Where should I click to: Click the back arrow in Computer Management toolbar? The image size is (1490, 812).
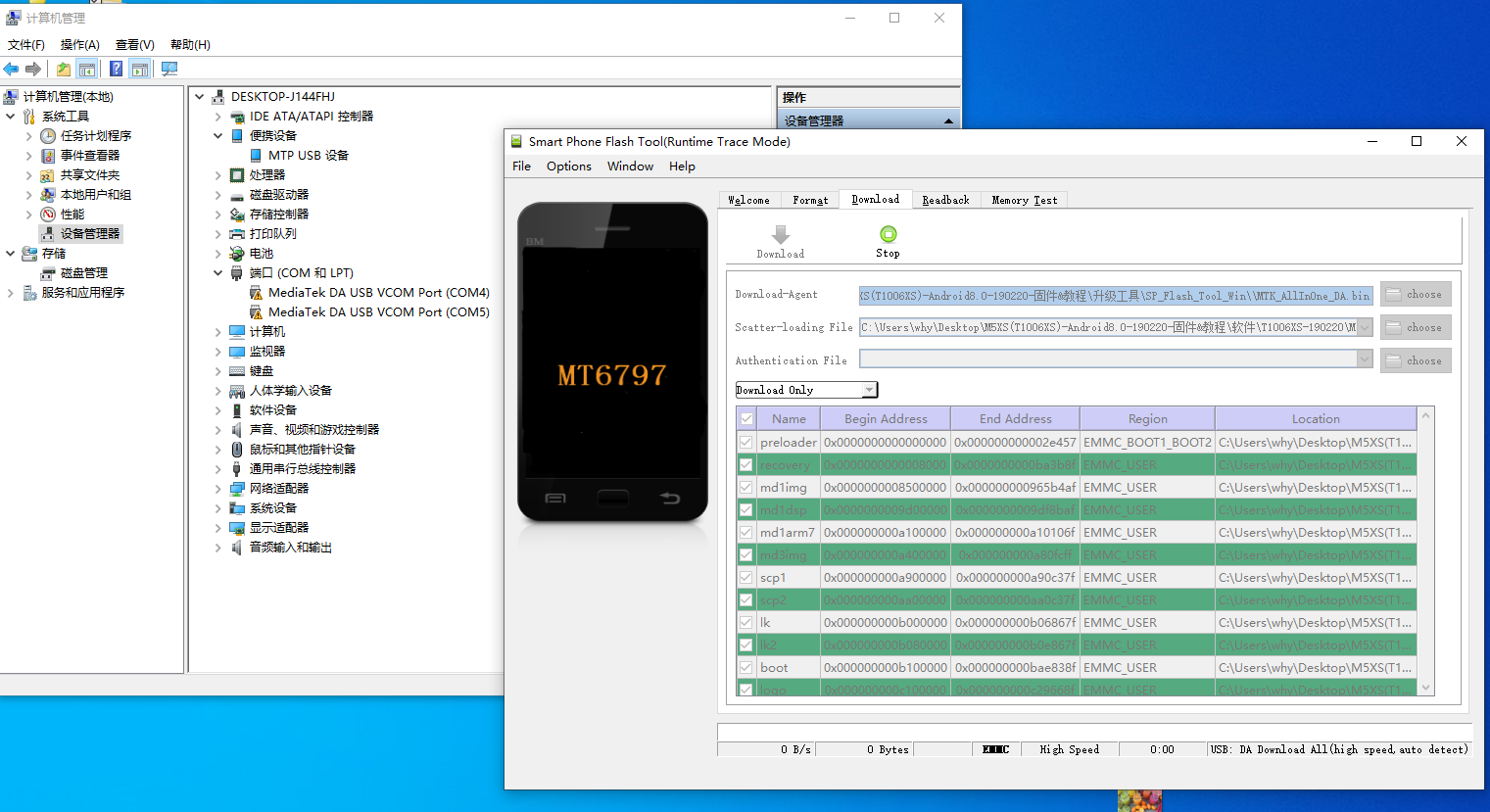point(12,69)
